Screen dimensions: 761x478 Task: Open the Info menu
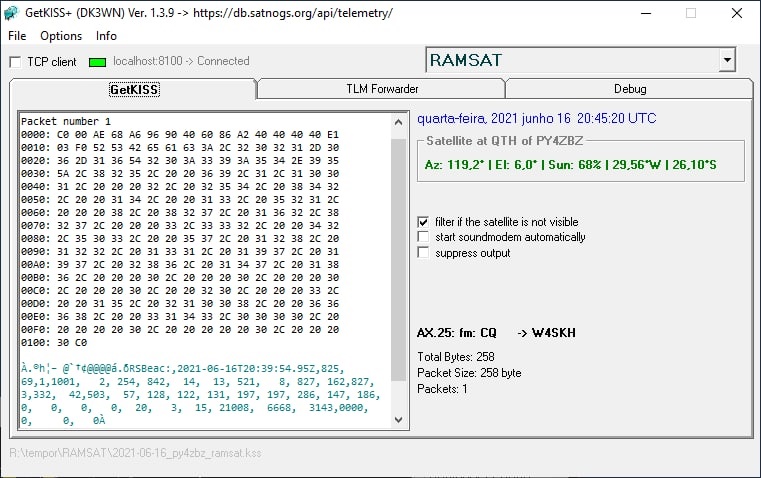click(x=106, y=36)
